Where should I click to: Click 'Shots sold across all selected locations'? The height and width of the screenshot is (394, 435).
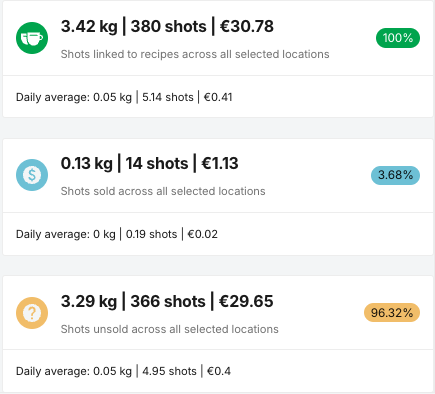coord(163,191)
